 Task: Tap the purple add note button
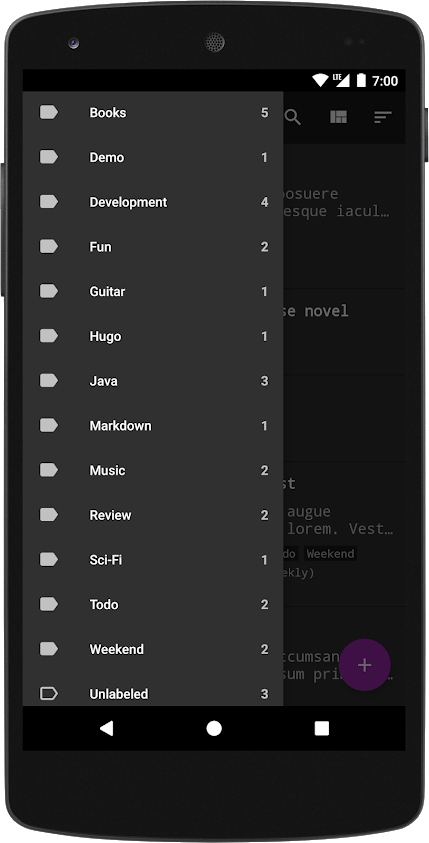[364, 665]
